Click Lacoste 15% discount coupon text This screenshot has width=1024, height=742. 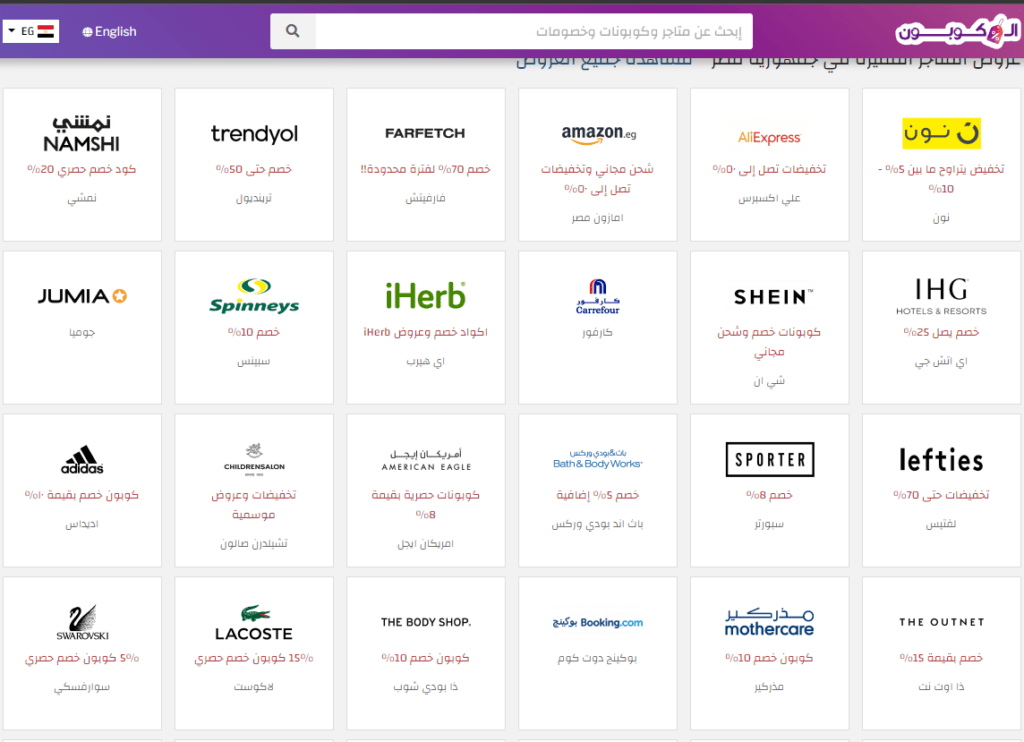(x=254, y=658)
